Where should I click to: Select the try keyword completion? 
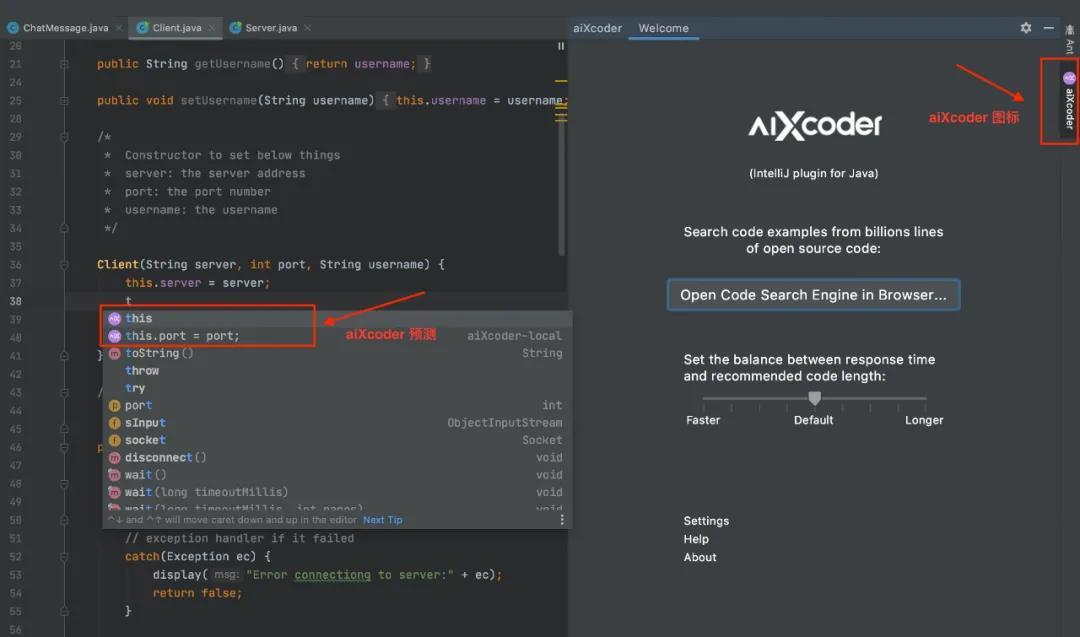pos(337,388)
